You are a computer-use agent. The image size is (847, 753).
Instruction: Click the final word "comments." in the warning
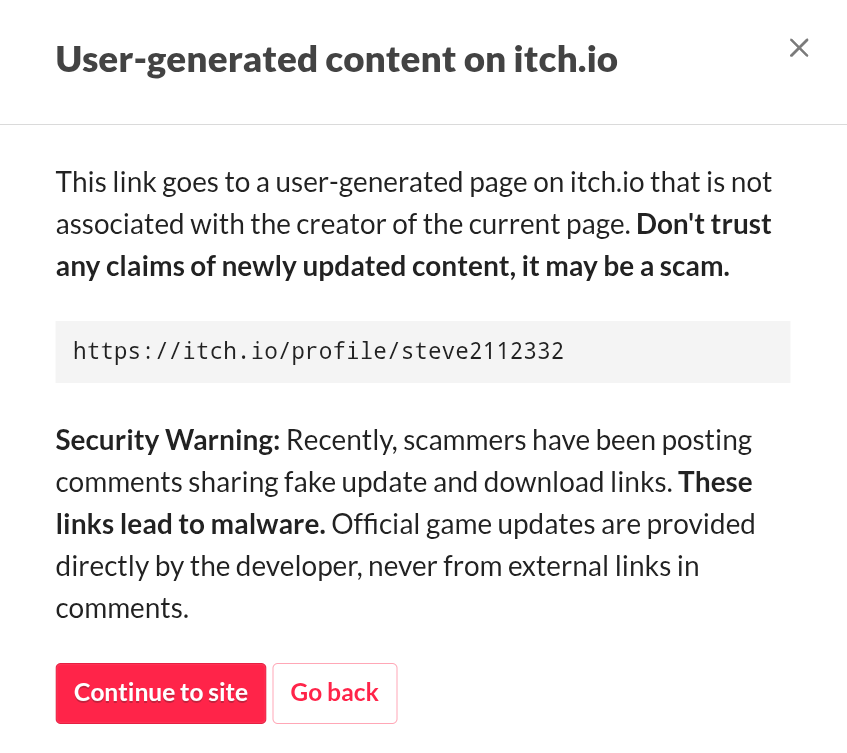pyautogui.click(x=121, y=608)
